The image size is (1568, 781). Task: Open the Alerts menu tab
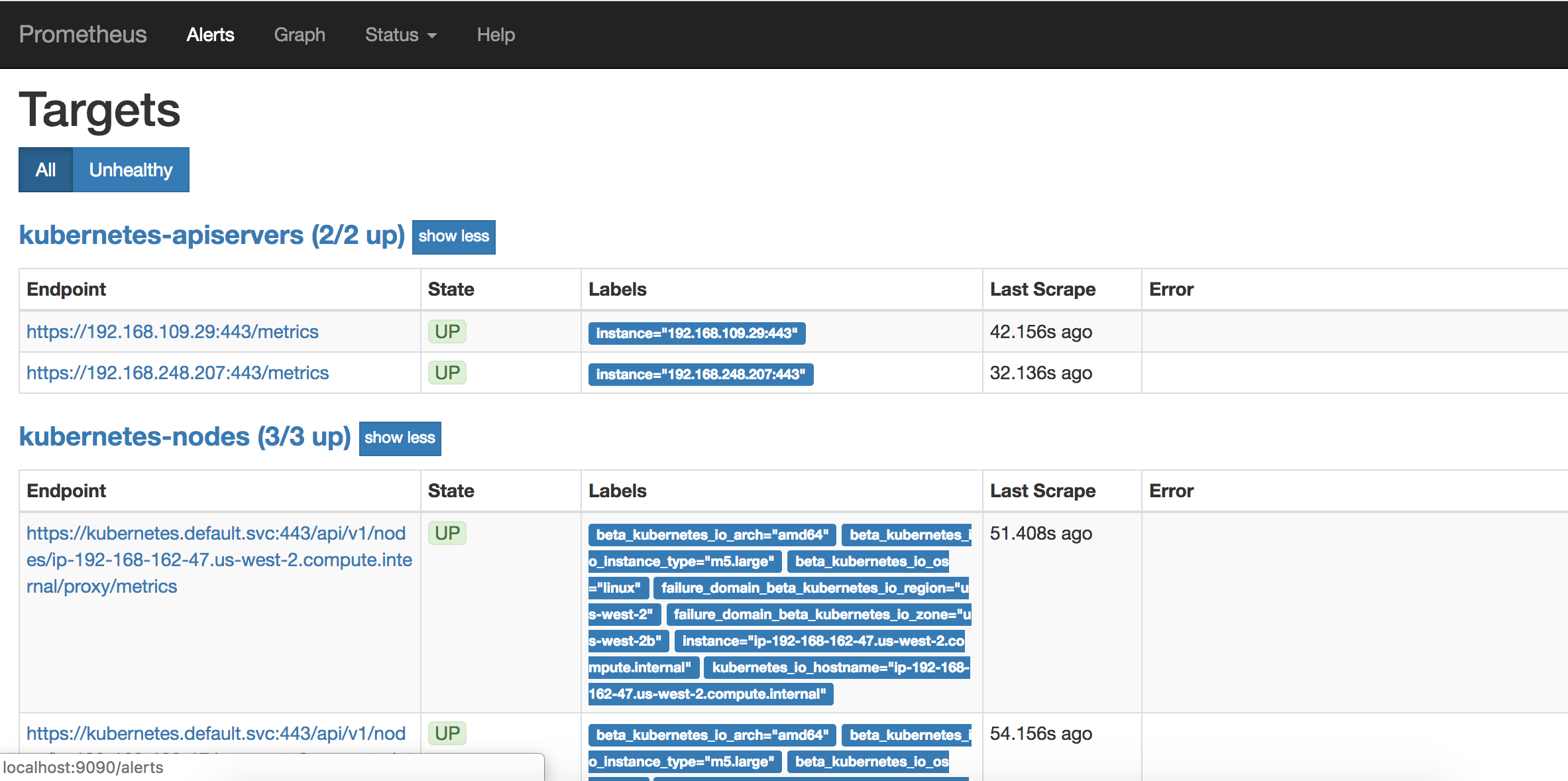click(x=210, y=34)
